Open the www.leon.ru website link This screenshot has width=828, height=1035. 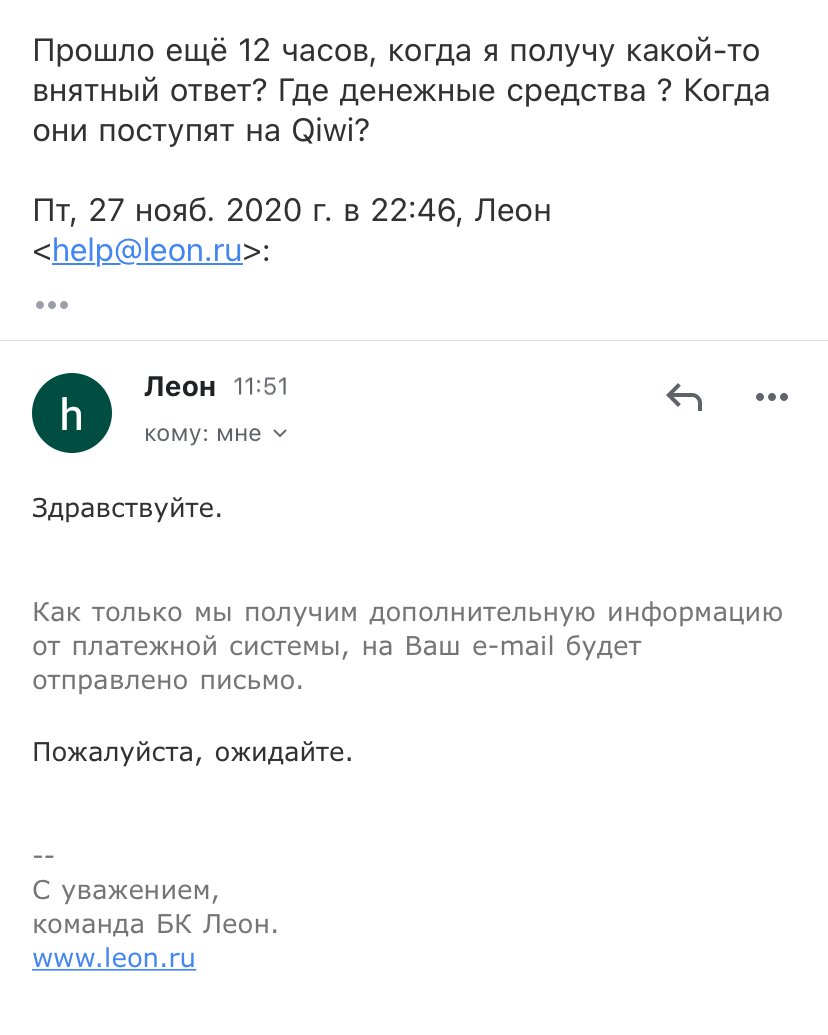(x=114, y=959)
